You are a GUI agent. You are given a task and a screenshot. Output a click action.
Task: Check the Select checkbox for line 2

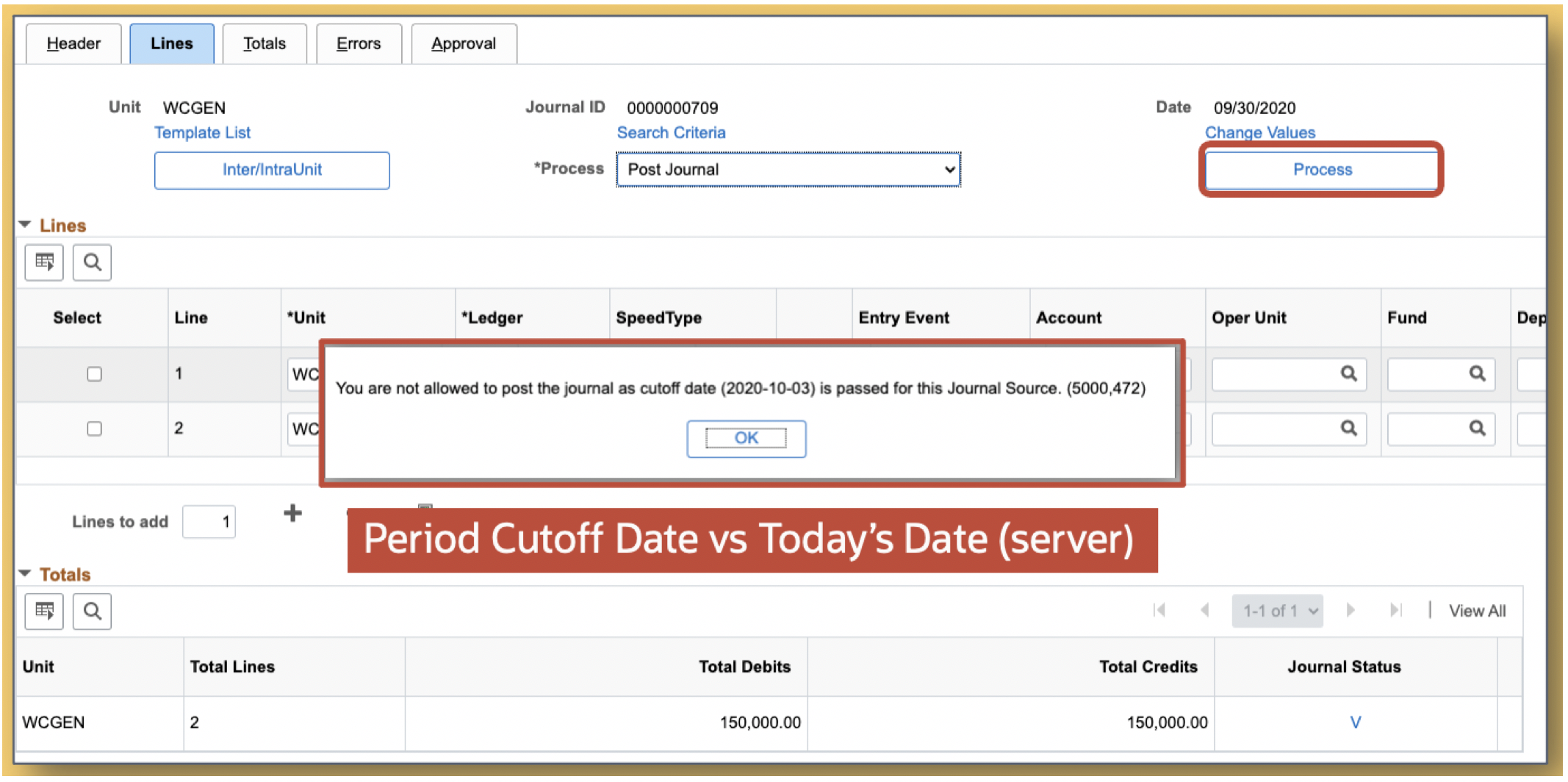94,428
